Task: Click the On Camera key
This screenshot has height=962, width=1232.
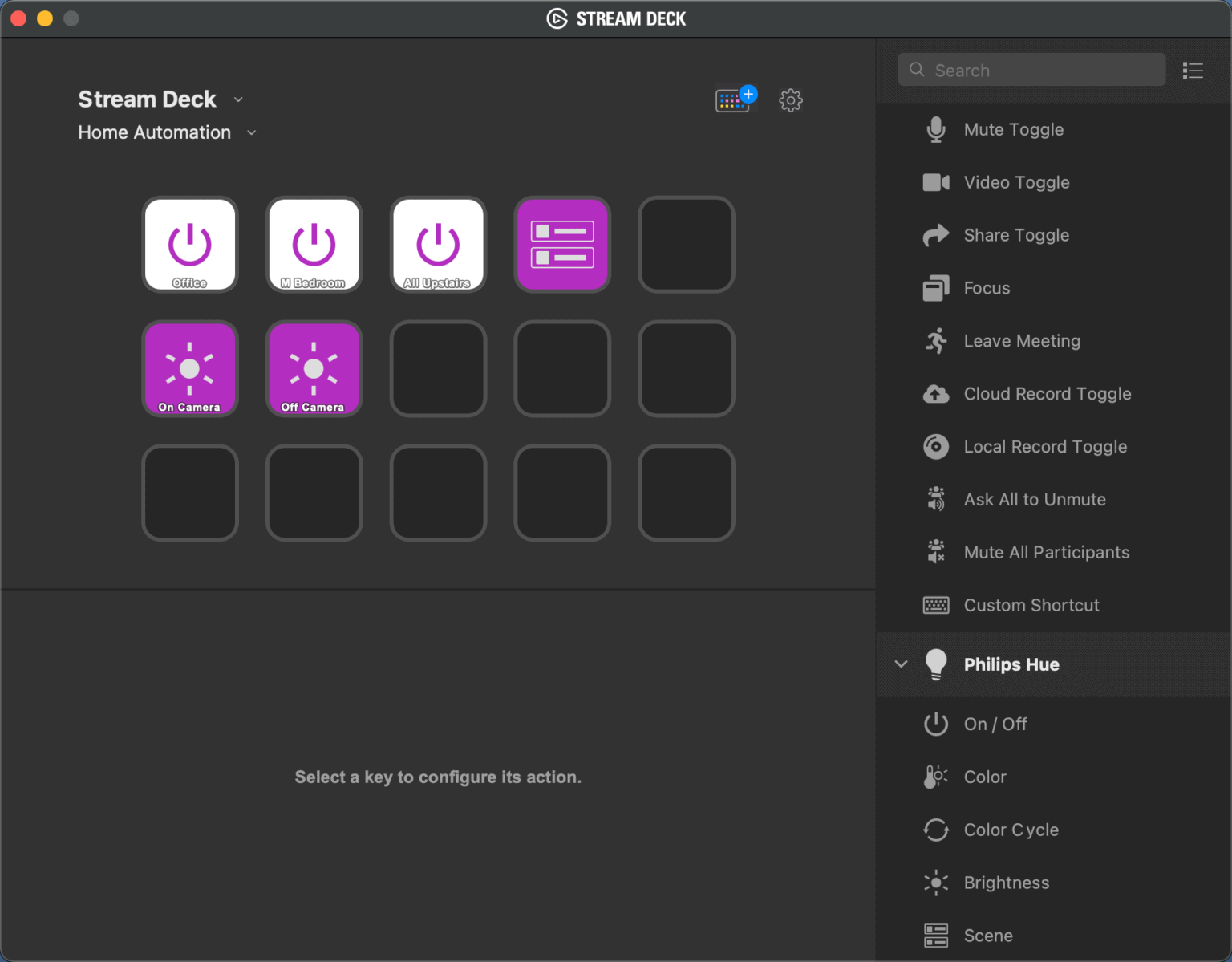Action: [x=190, y=369]
